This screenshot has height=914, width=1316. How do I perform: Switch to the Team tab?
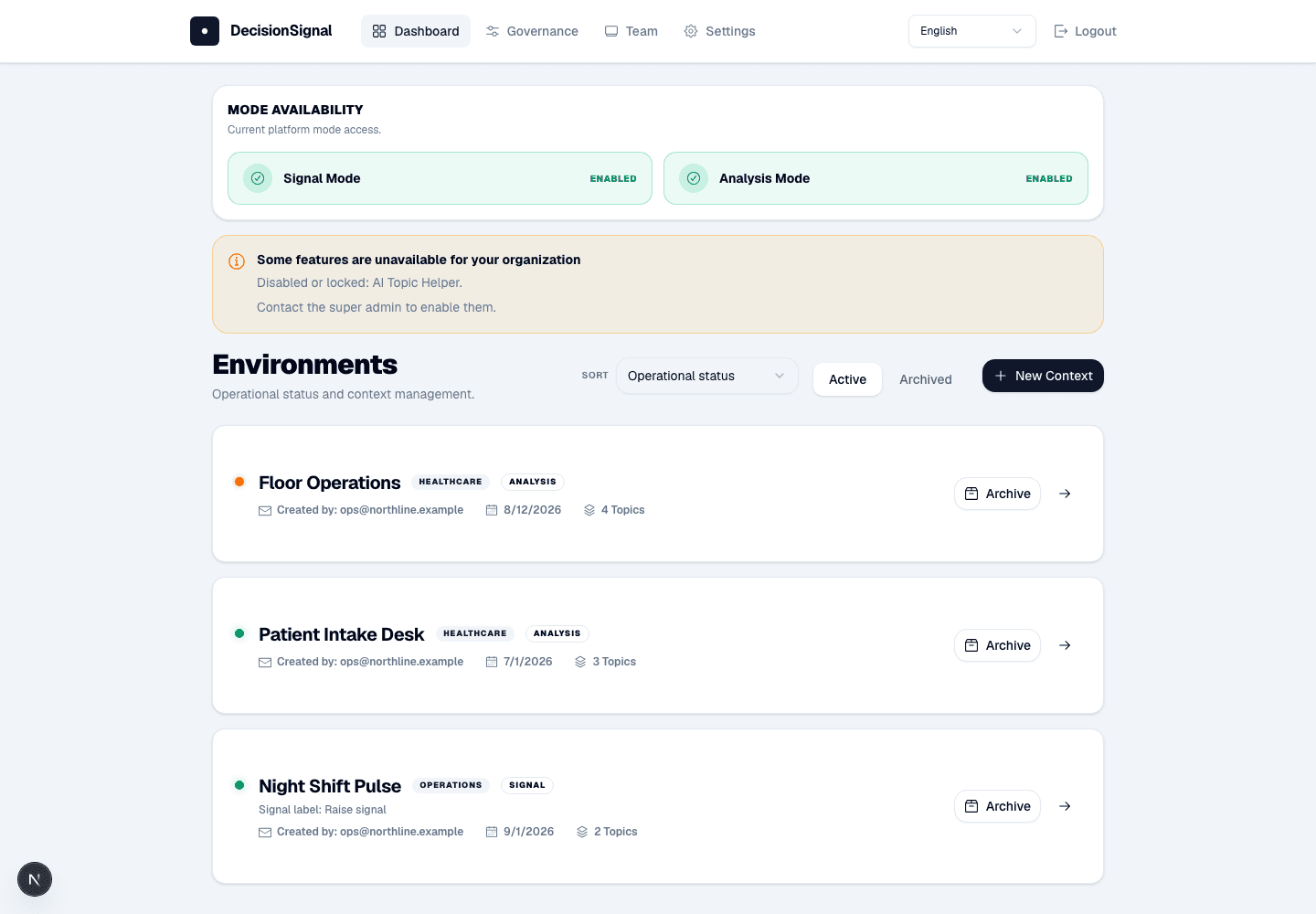pos(631,31)
